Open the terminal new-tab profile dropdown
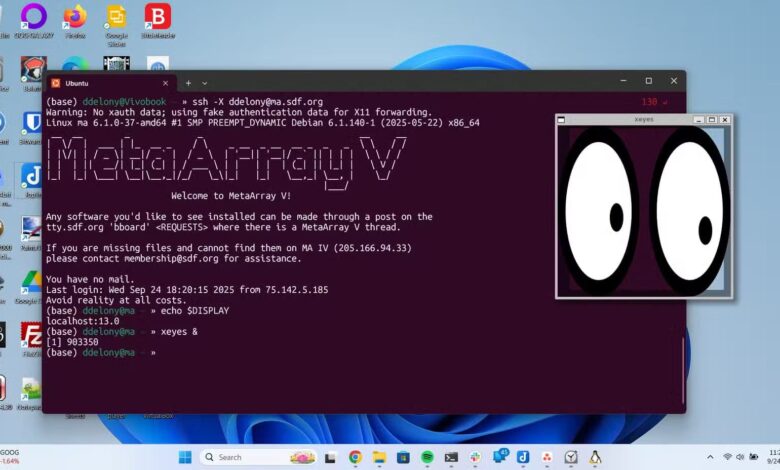This screenshot has height=470, width=780. point(204,83)
